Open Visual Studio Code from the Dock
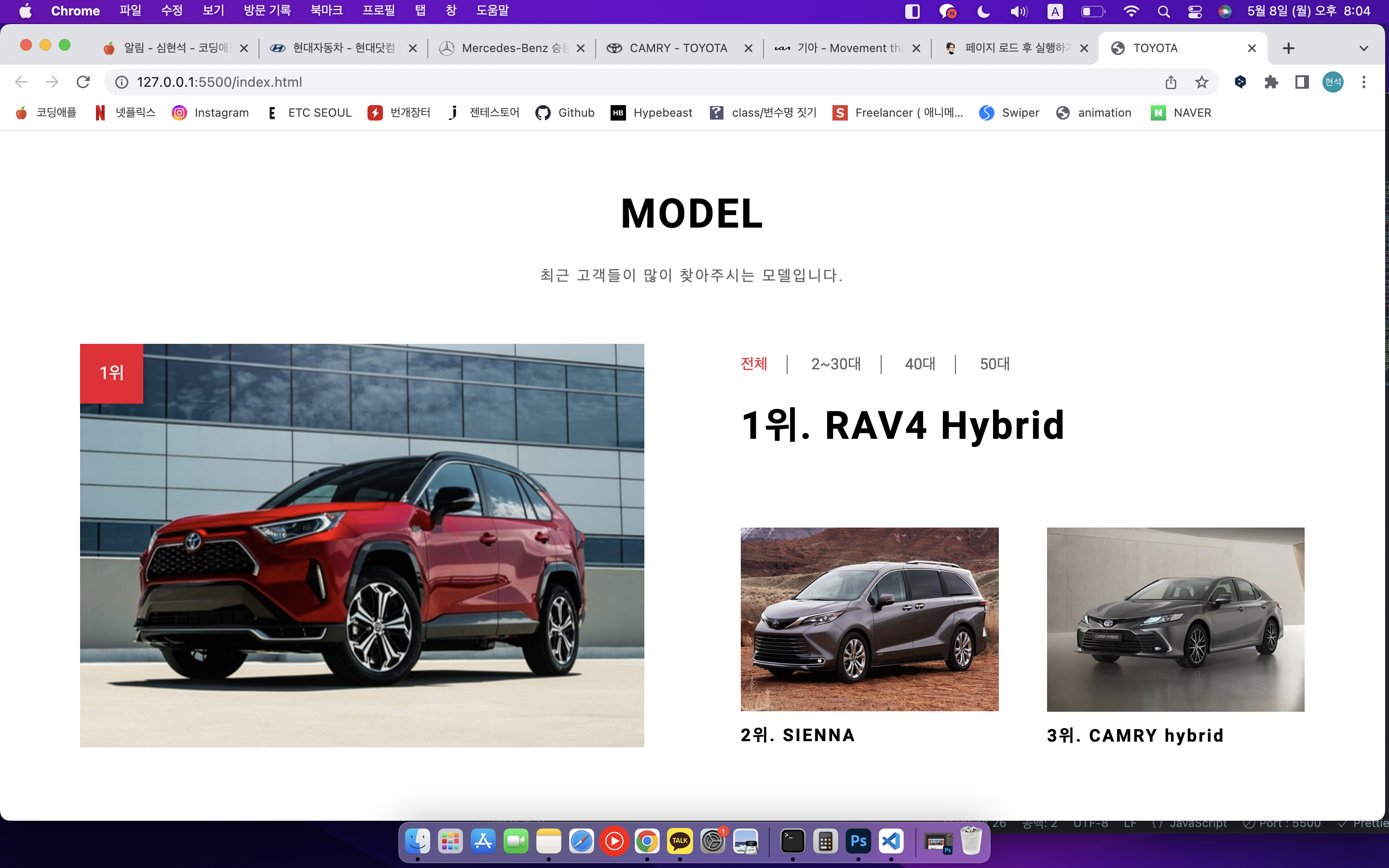This screenshot has height=868, width=1389. pyautogui.click(x=891, y=841)
